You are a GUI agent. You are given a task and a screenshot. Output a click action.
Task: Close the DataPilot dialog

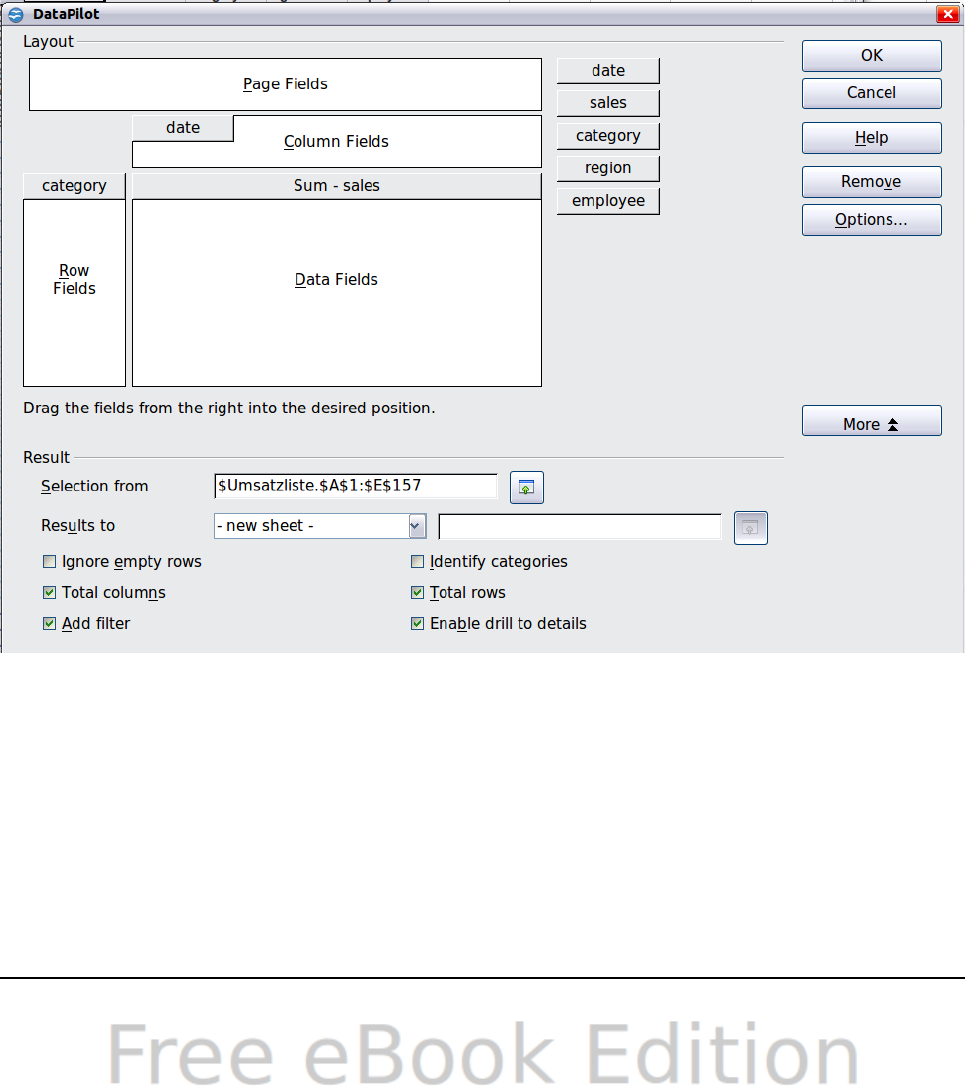947,14
